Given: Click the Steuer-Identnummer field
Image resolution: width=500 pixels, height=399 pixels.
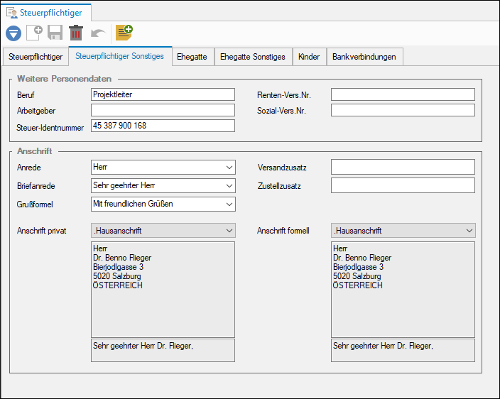Looking at the screenshot, I should [163, 126].
